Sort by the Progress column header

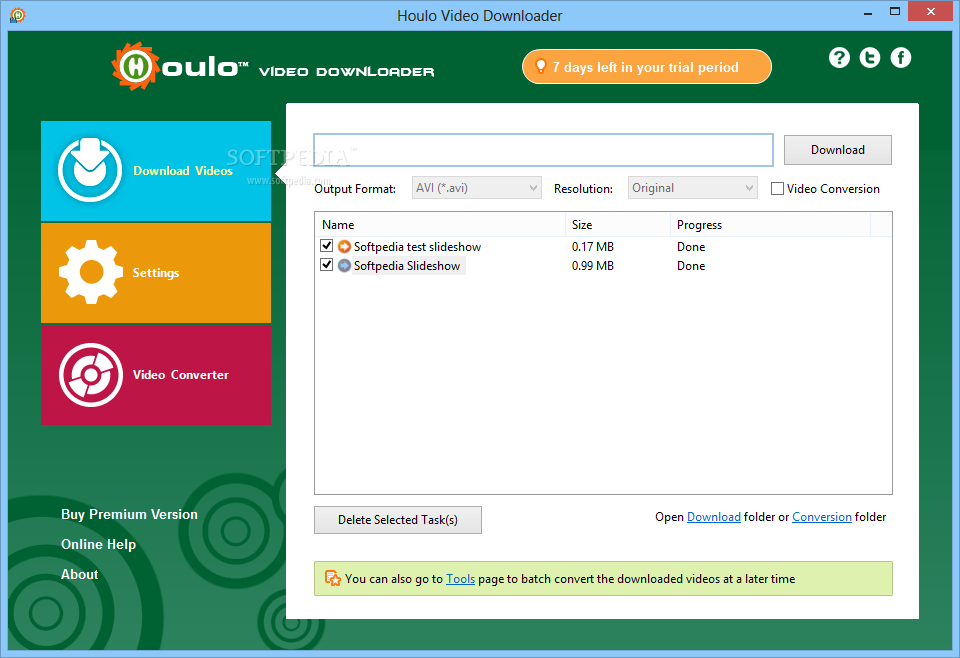(x=770, y=225)
